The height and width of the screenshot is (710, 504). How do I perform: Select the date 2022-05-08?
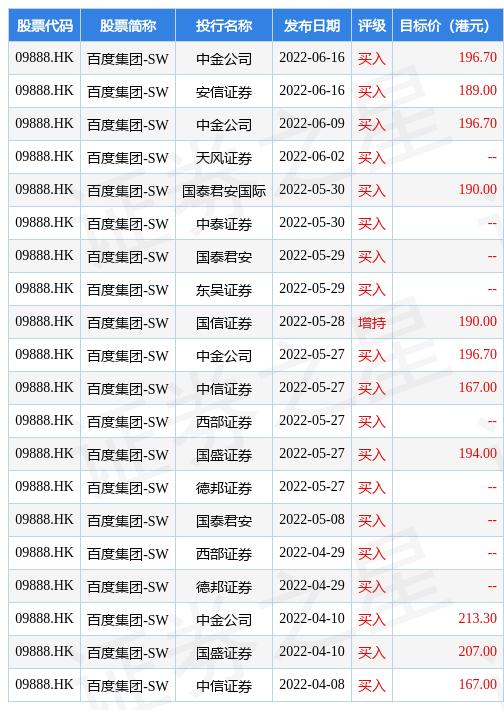pos(312,519)
